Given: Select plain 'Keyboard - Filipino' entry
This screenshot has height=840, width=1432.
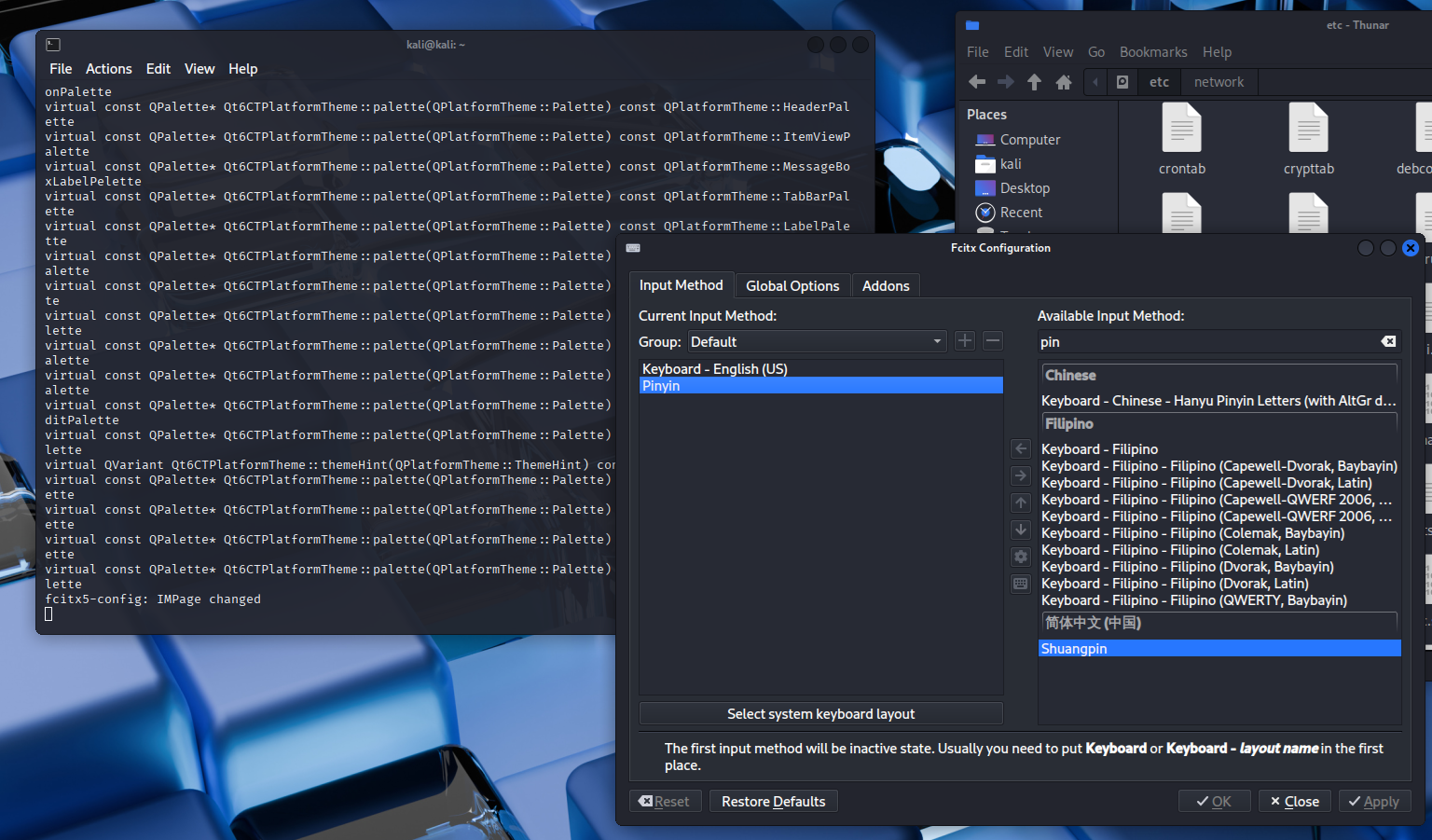Looking at the screenshot, I should click(x=1219, y=449).
